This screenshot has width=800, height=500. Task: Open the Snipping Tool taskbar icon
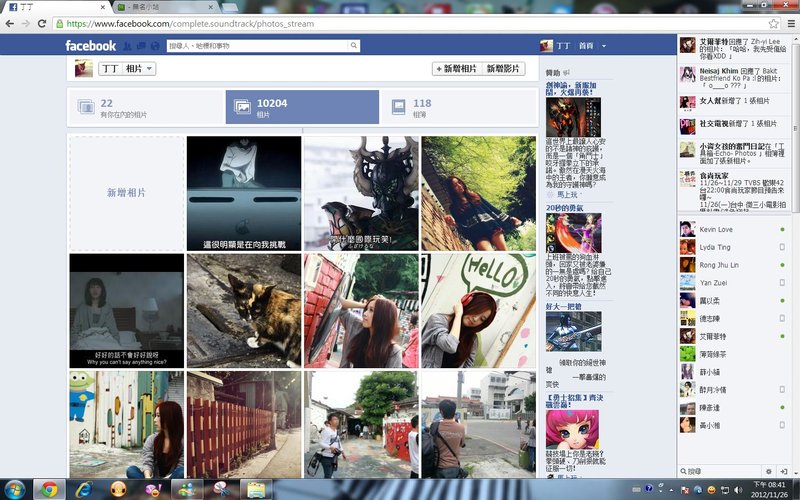(x=221, y=490)
